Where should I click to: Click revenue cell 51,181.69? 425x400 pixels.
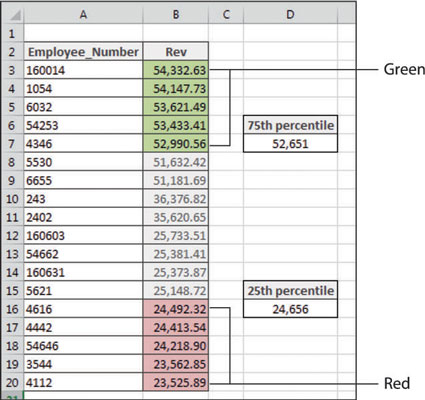click(x=176, y=180)
